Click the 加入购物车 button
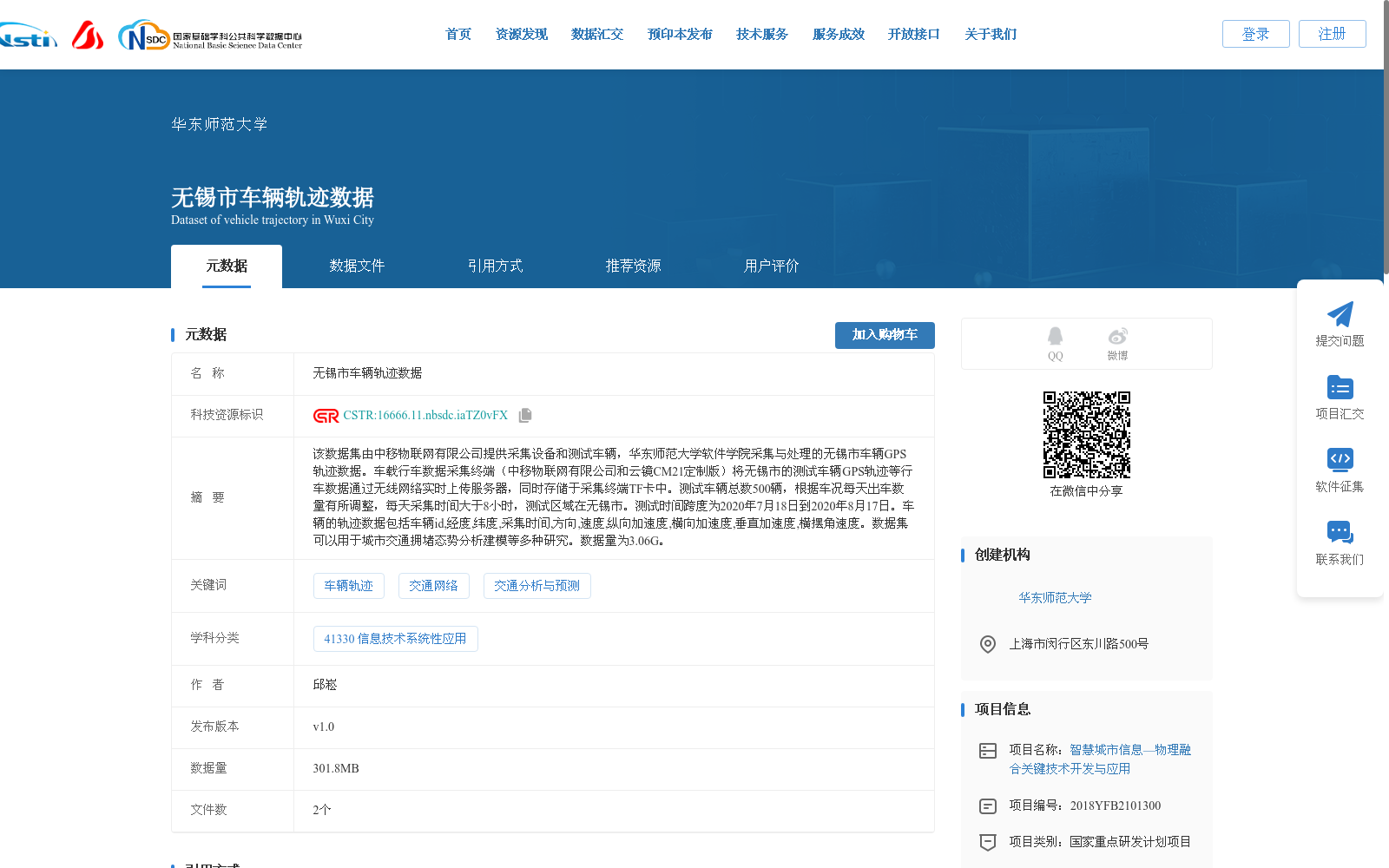The image size is (1389, 868). (x=885, y=335)
